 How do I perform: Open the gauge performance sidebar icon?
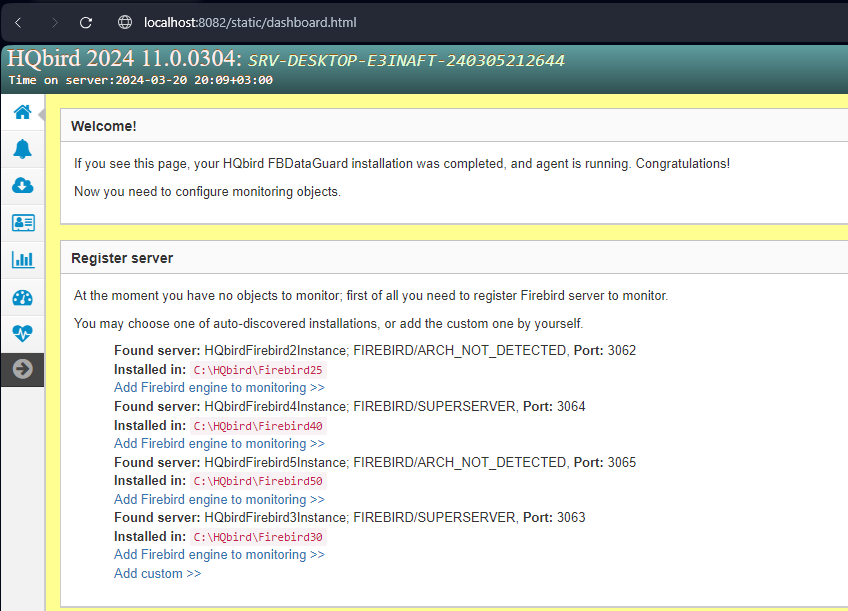tap(22, 297)
